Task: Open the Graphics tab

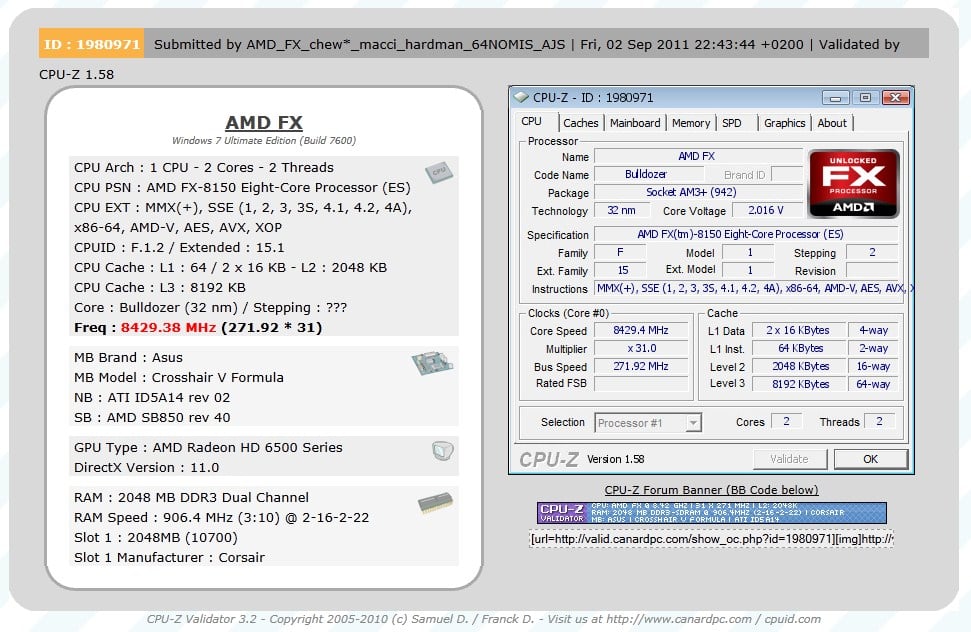Action: (x=784, y=123)
